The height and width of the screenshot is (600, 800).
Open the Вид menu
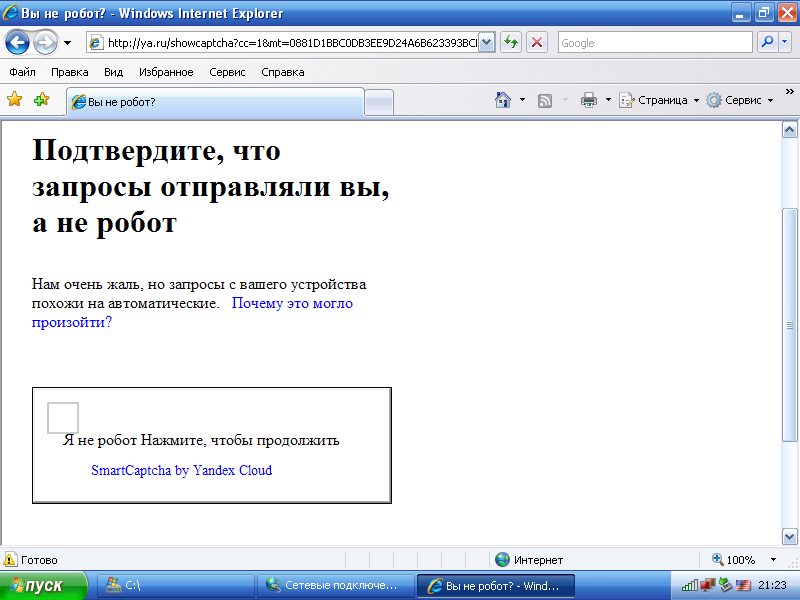(113, 72)
